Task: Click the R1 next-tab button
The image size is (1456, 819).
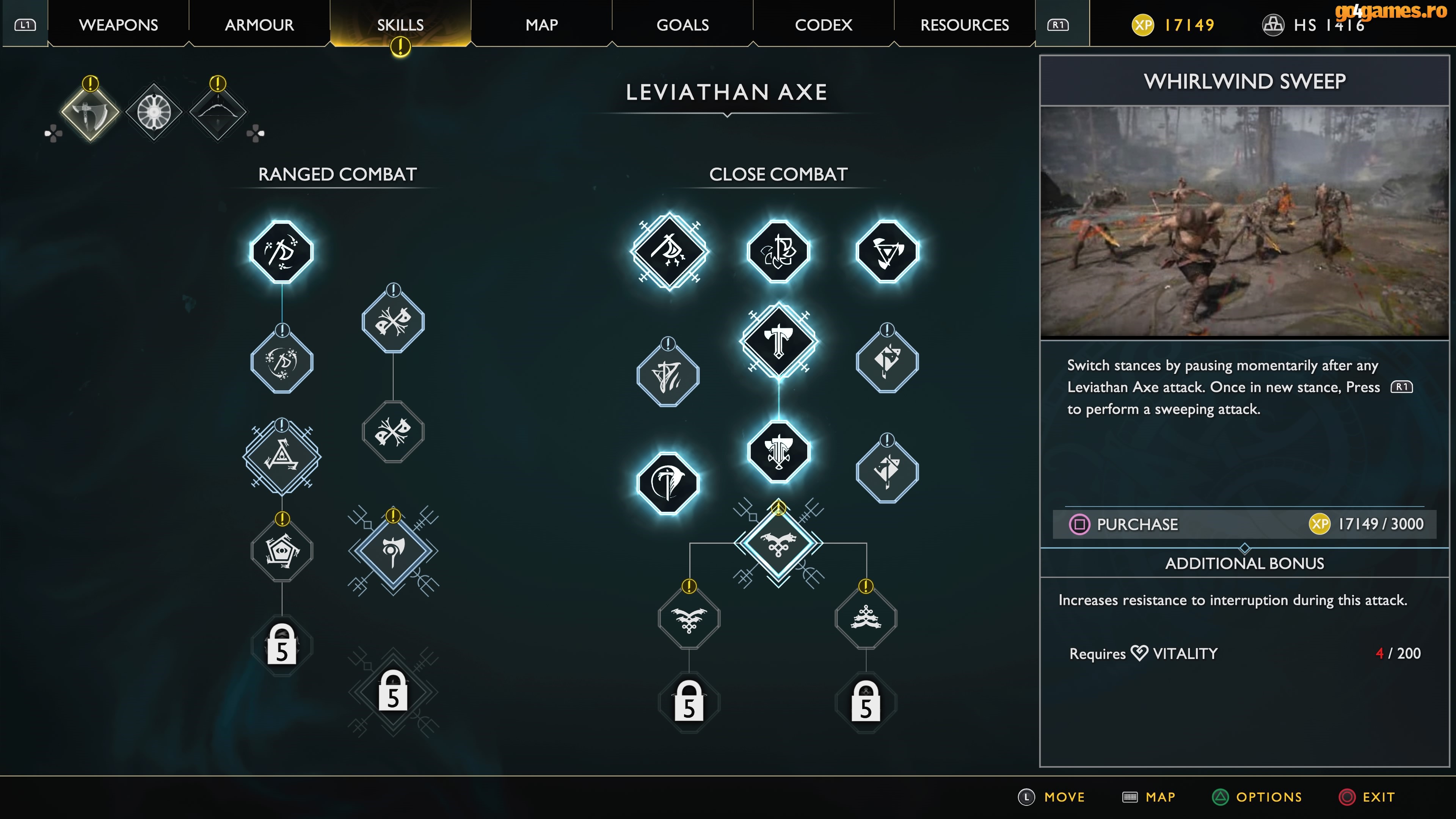Action: (x=1058, y=25)
